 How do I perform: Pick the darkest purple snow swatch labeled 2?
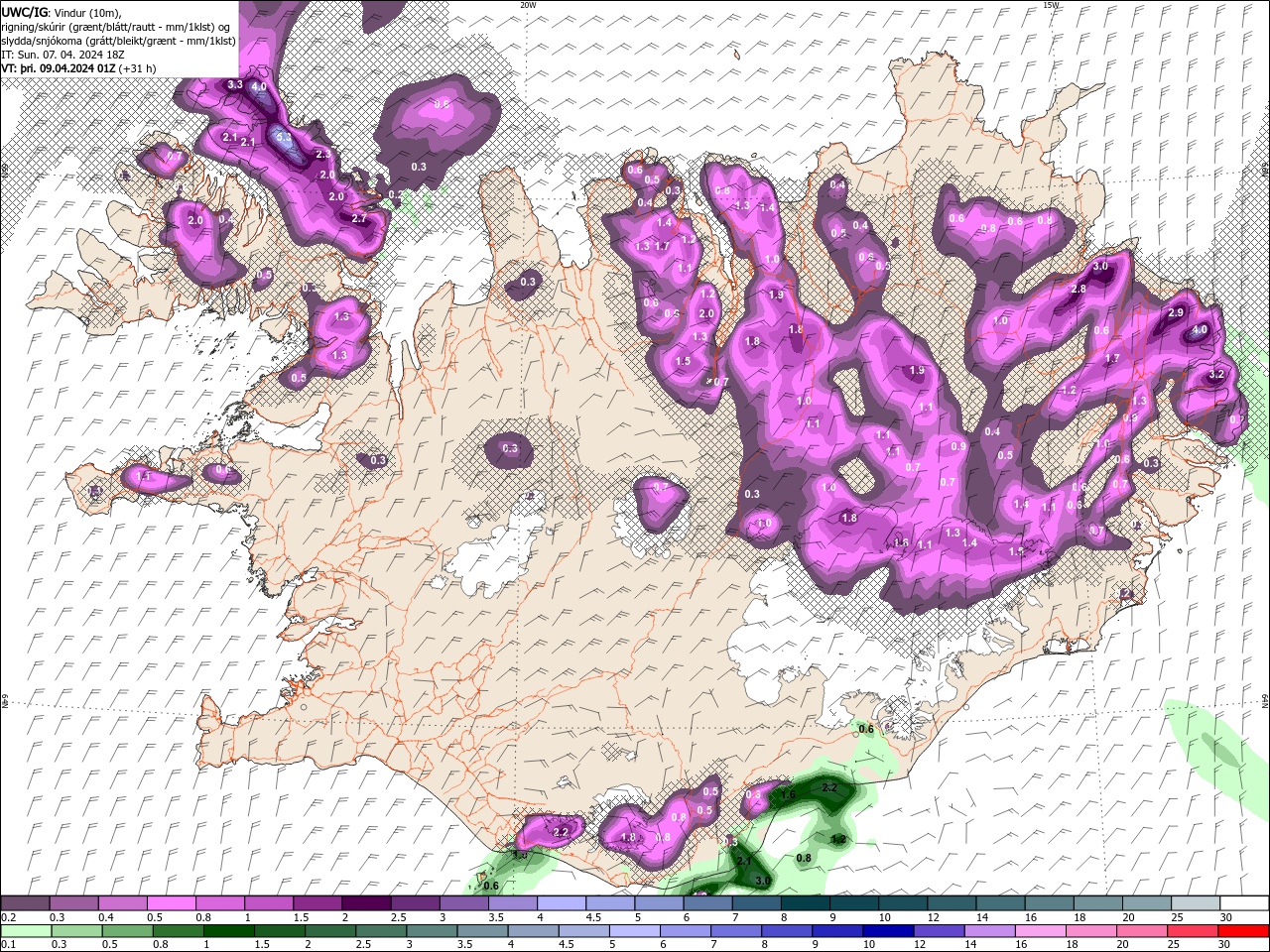[x=365, y=903]
